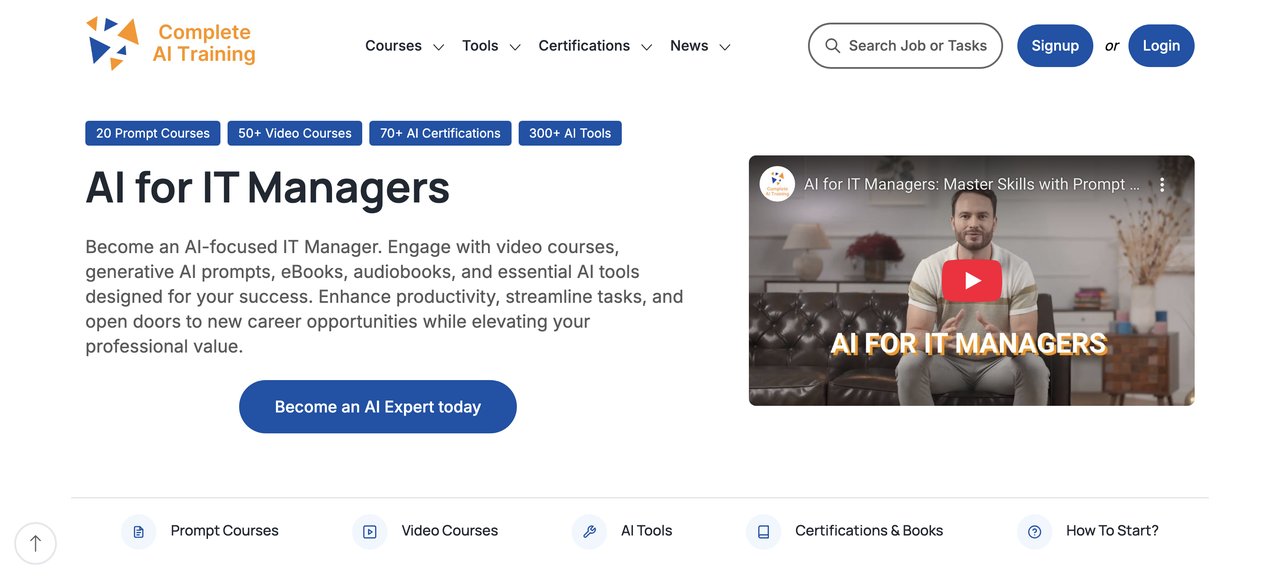The height and width of the screenshot is (579, 1280).
Task: Expand the News dropdown chevron
Action: coord(725,47)
